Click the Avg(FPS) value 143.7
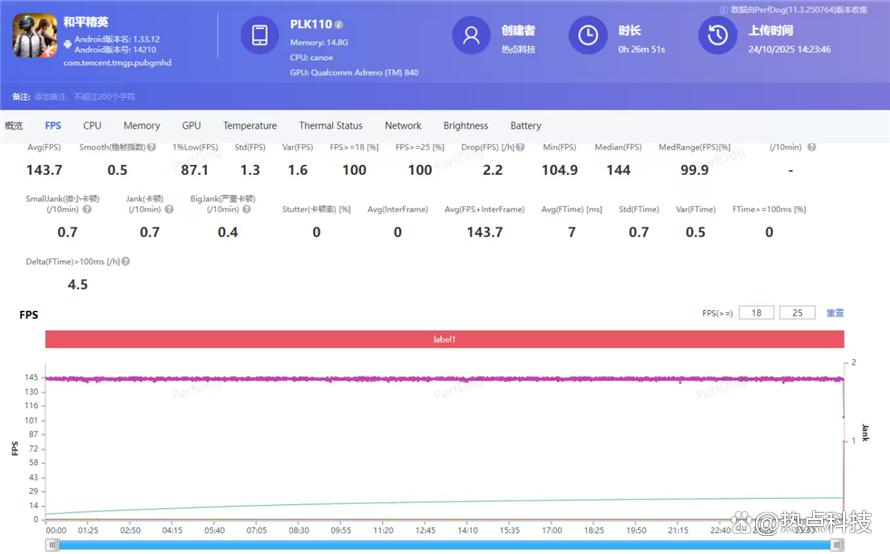 pyautogui.click(x=44, y=170)
